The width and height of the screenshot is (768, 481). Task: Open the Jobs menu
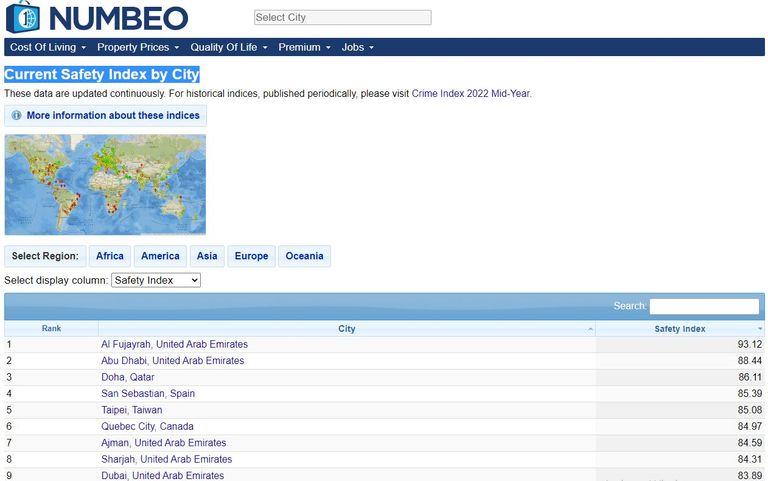pos(357,47)
